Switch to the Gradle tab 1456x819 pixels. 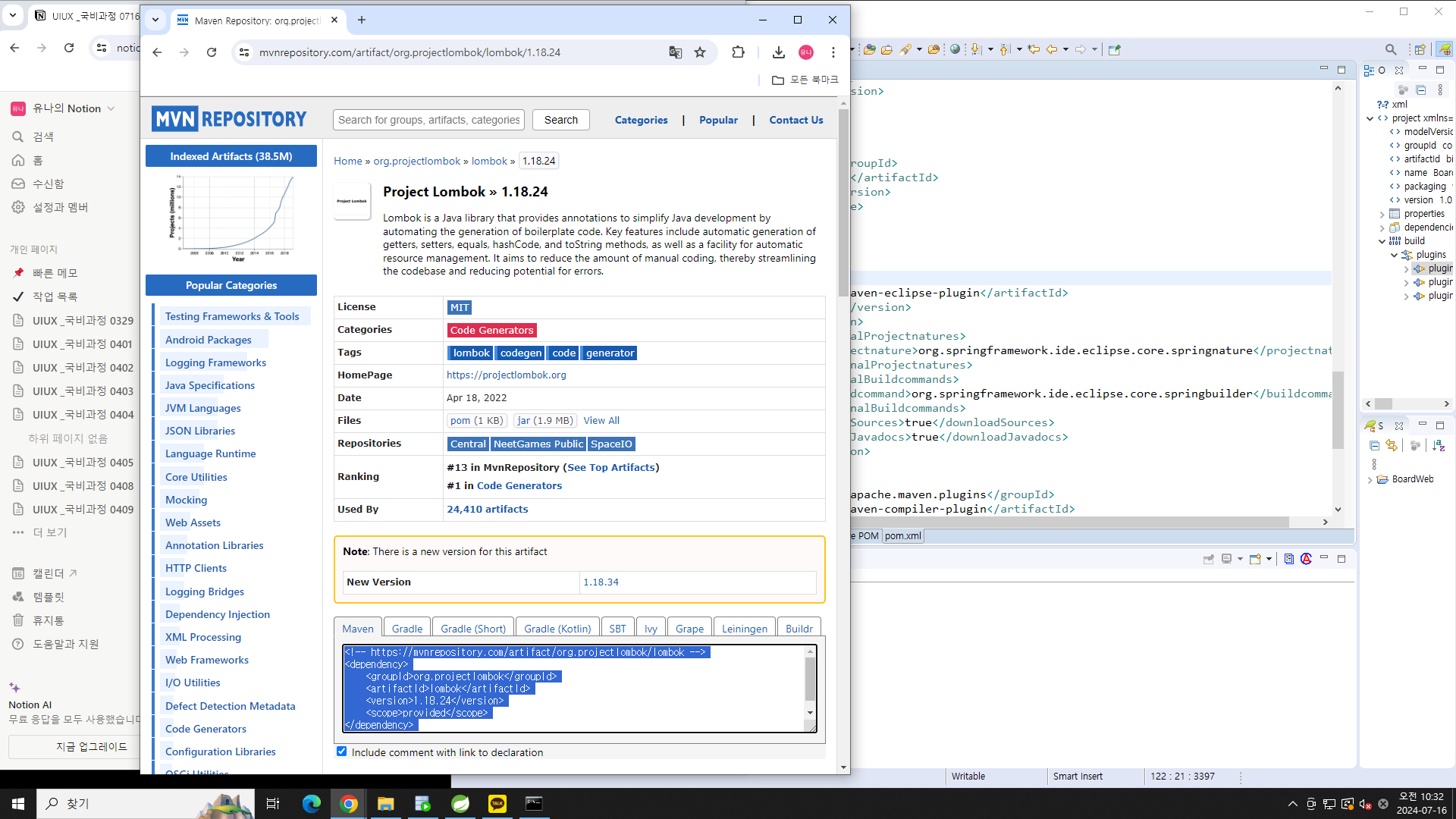tap(407, 629)
